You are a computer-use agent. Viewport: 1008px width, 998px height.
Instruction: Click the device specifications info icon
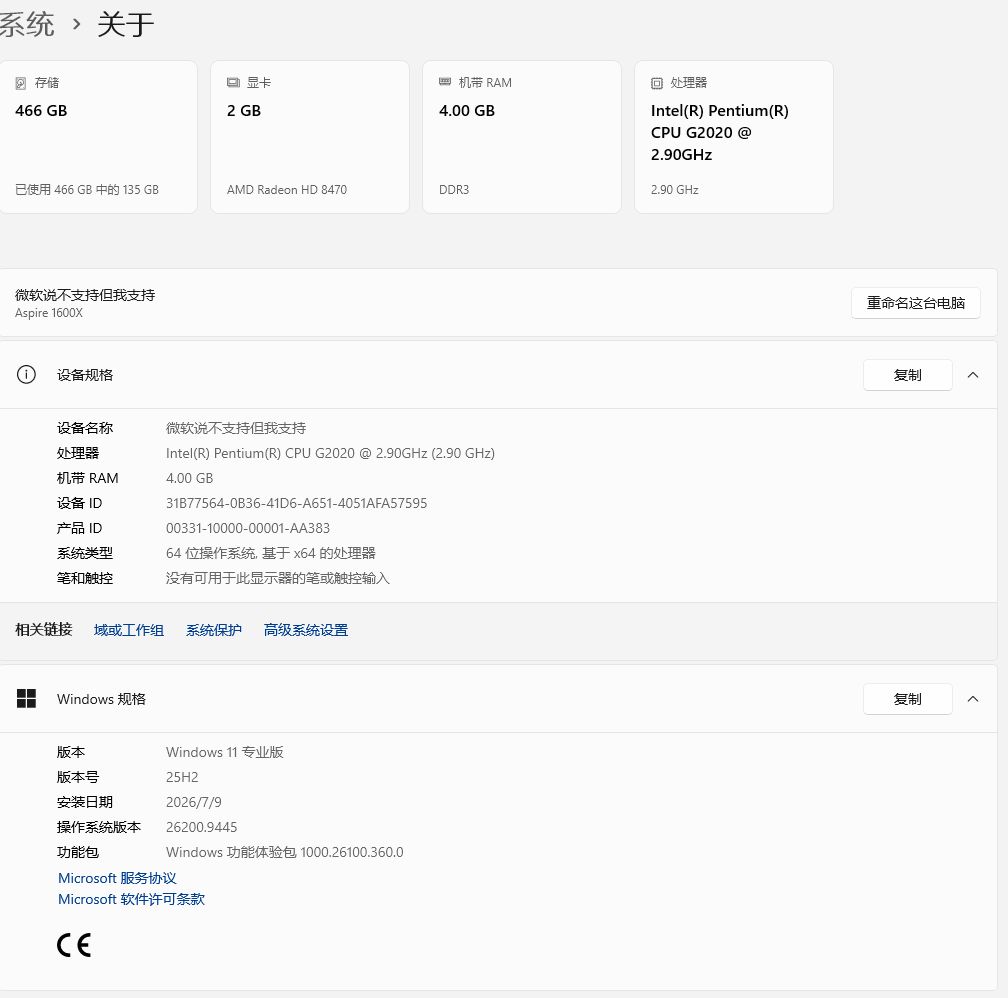click(26, 374)
